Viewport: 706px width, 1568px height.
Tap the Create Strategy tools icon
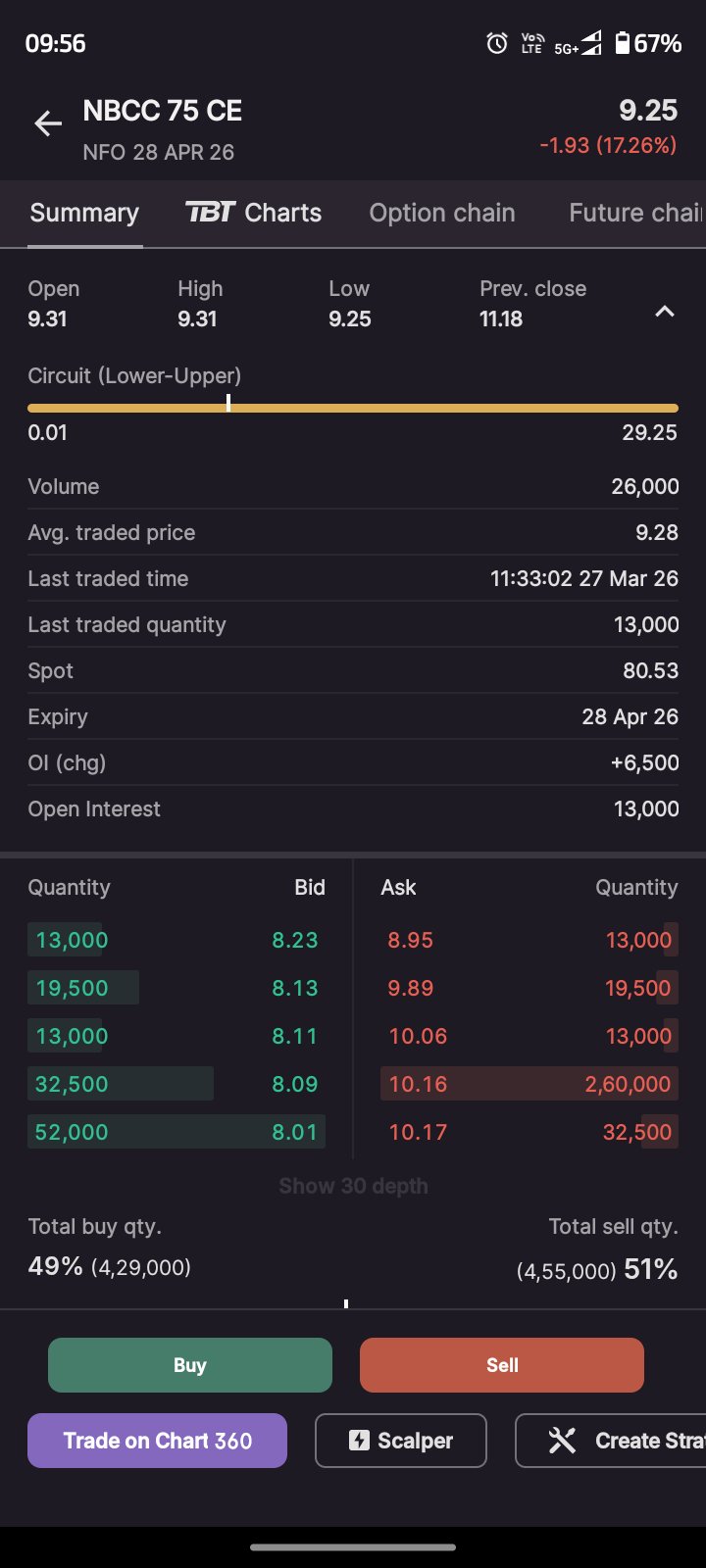[x=562, y=1440]
